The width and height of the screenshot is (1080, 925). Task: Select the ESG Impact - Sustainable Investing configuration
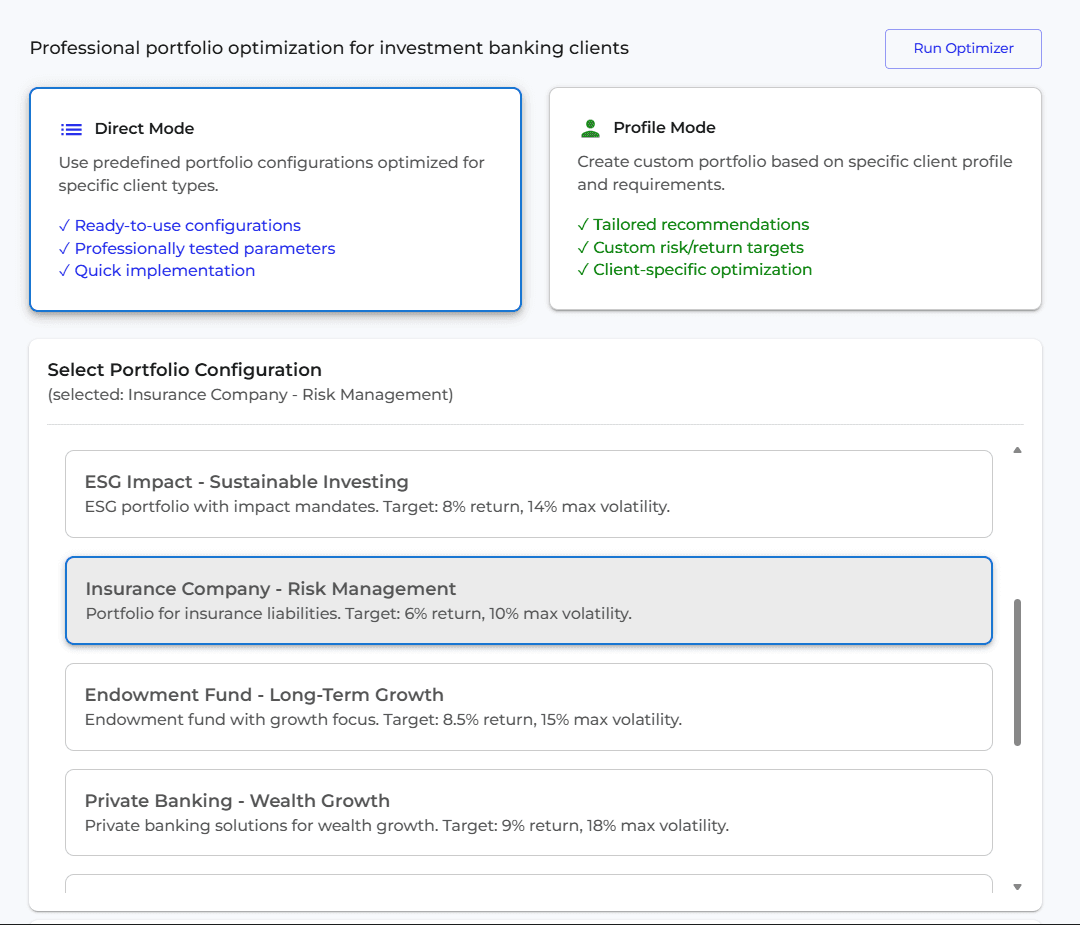528,493
